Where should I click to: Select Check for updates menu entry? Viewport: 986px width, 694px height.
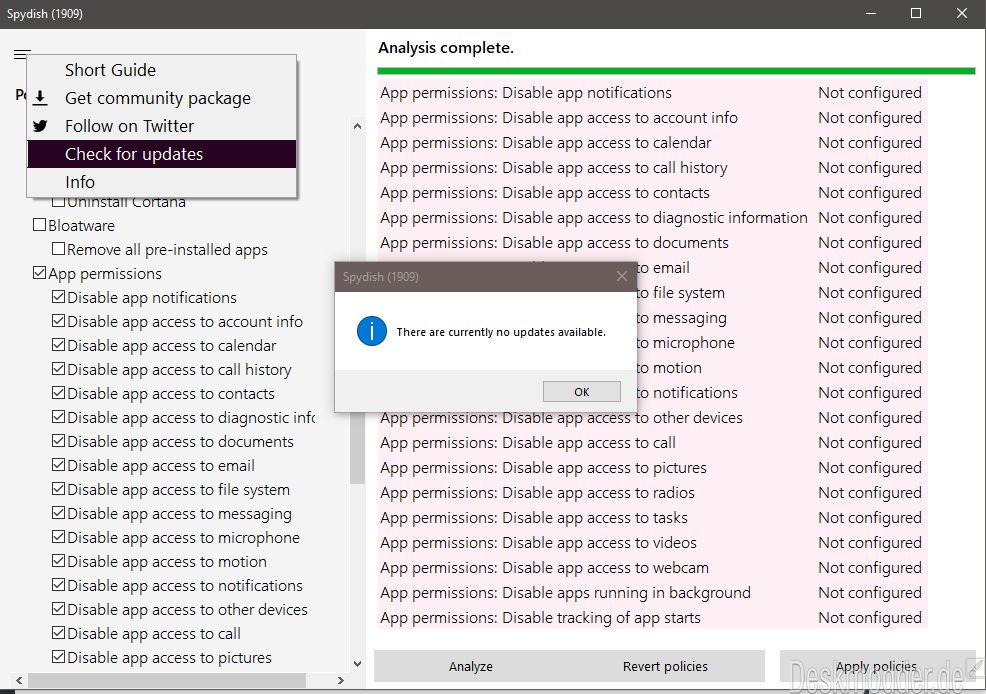[x=162, y=154]
